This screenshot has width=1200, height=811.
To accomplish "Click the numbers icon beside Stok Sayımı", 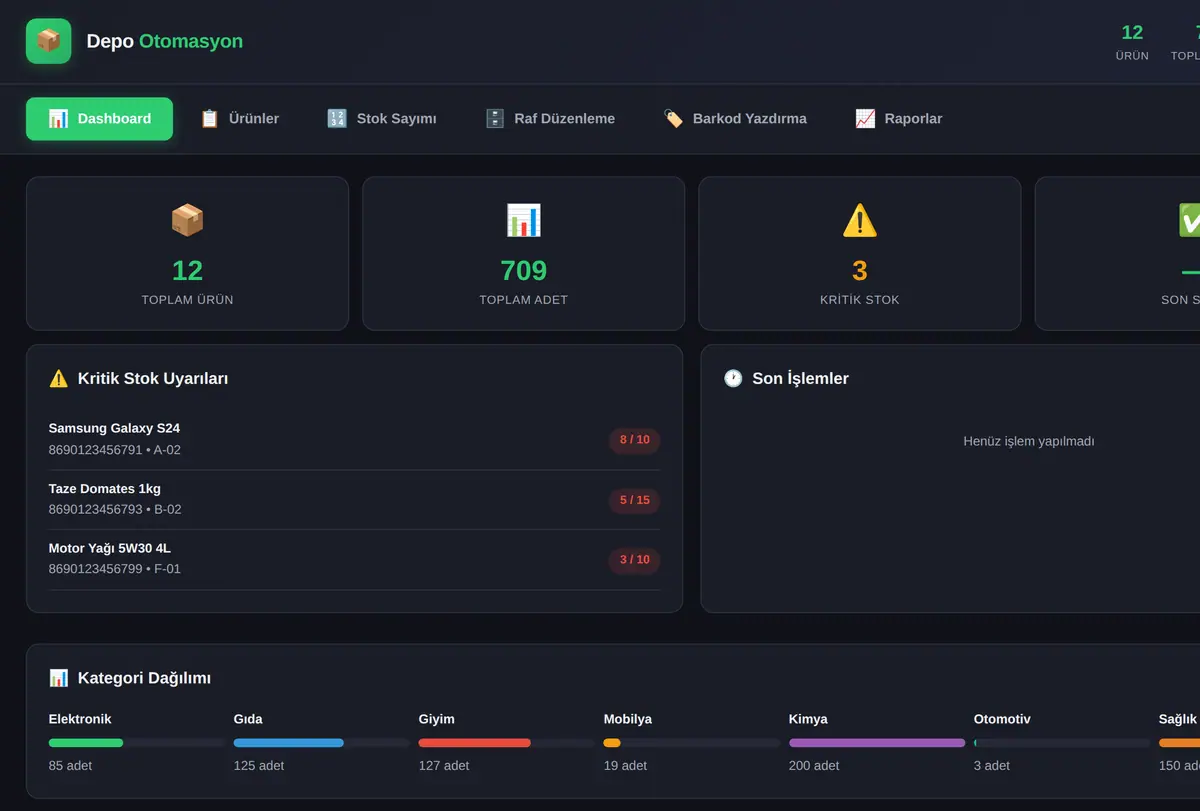I will pyautogui.click(x=337, y=119).
